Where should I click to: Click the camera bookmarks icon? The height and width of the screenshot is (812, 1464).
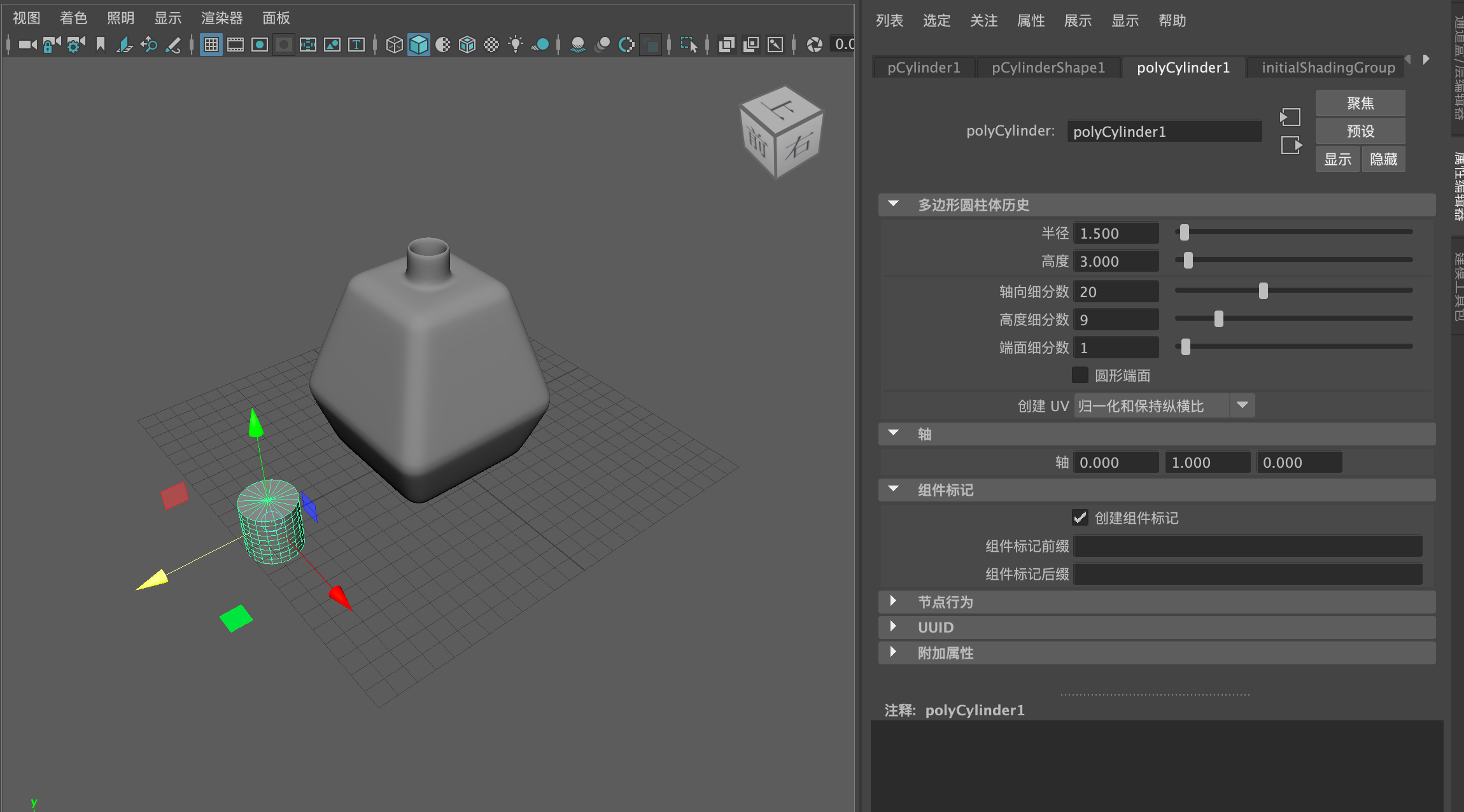coord(100,45)
